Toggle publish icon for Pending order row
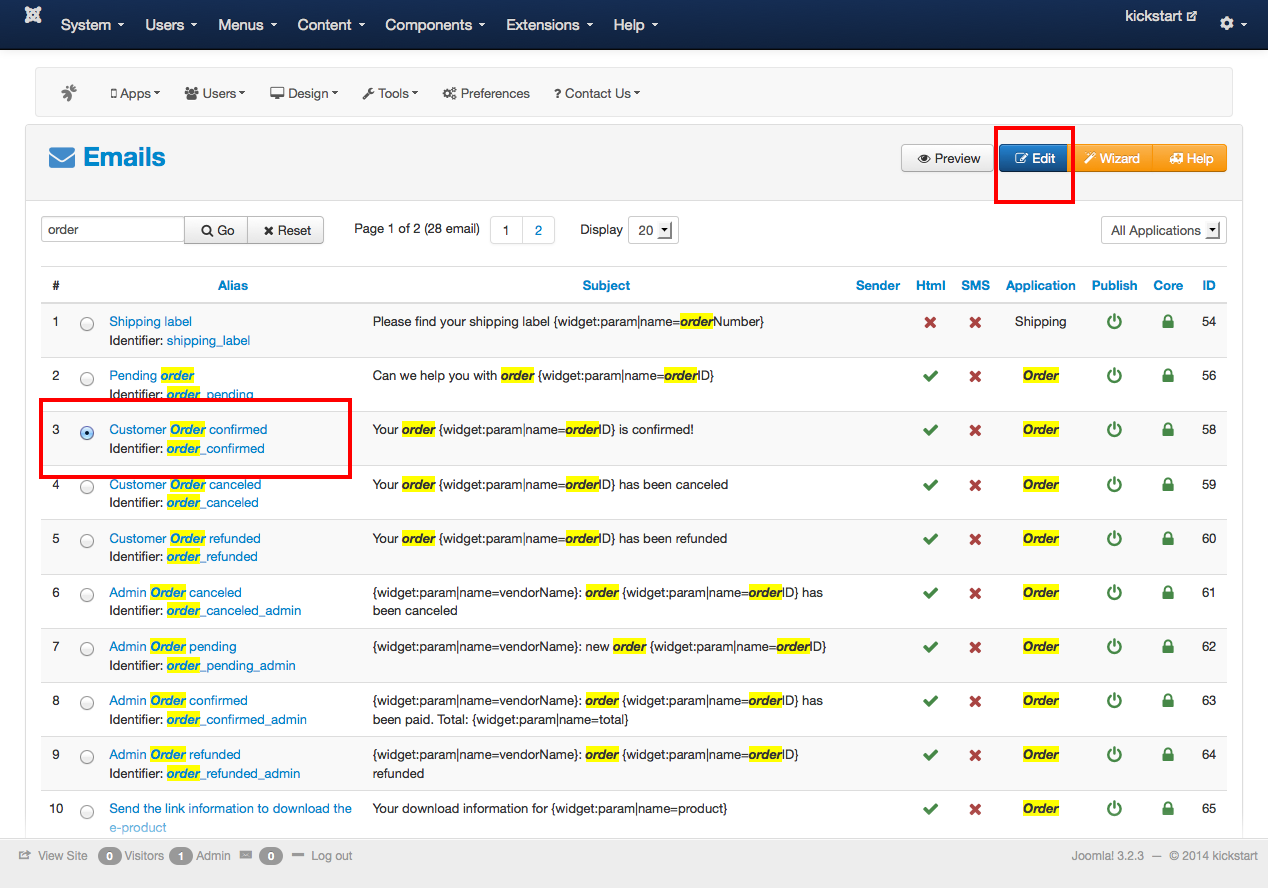 pos(1114,376)
